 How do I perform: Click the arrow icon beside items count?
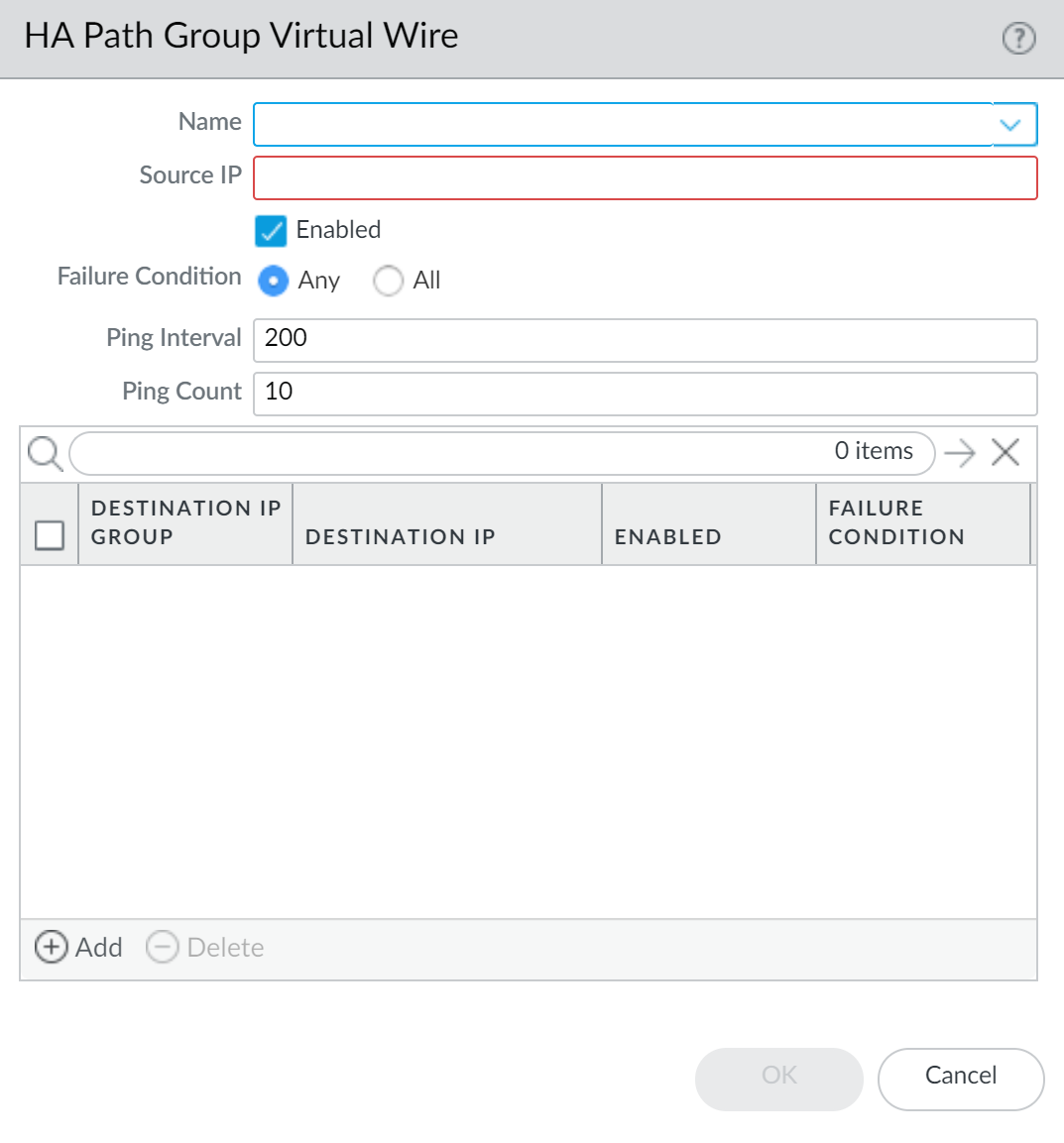(x=959, y=453)
